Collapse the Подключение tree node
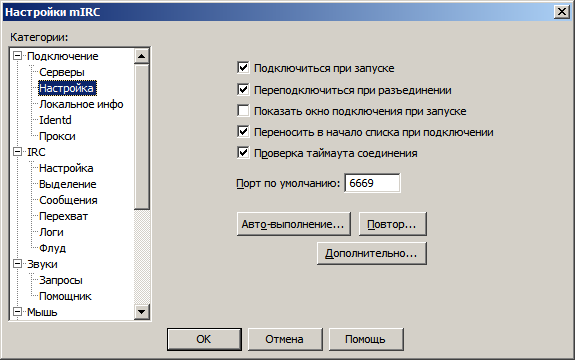Viewport: 575px width, 360px height. click(17, 56)
